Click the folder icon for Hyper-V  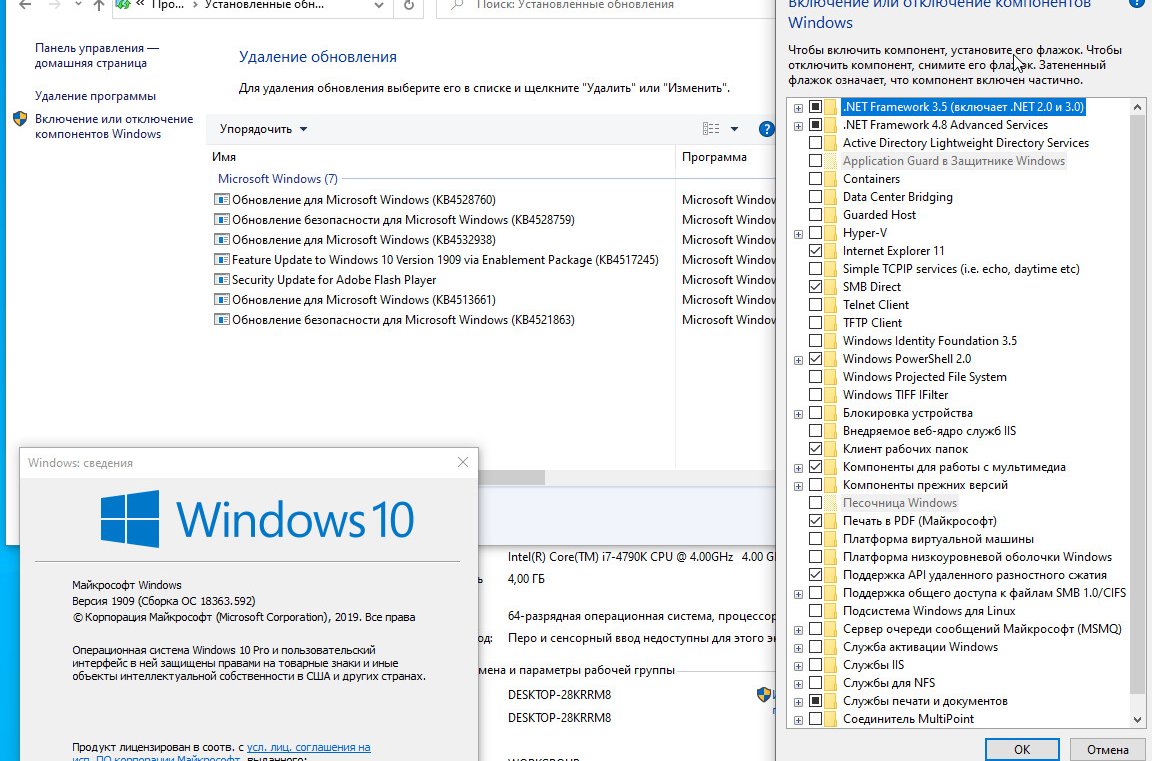click(831, 233)
